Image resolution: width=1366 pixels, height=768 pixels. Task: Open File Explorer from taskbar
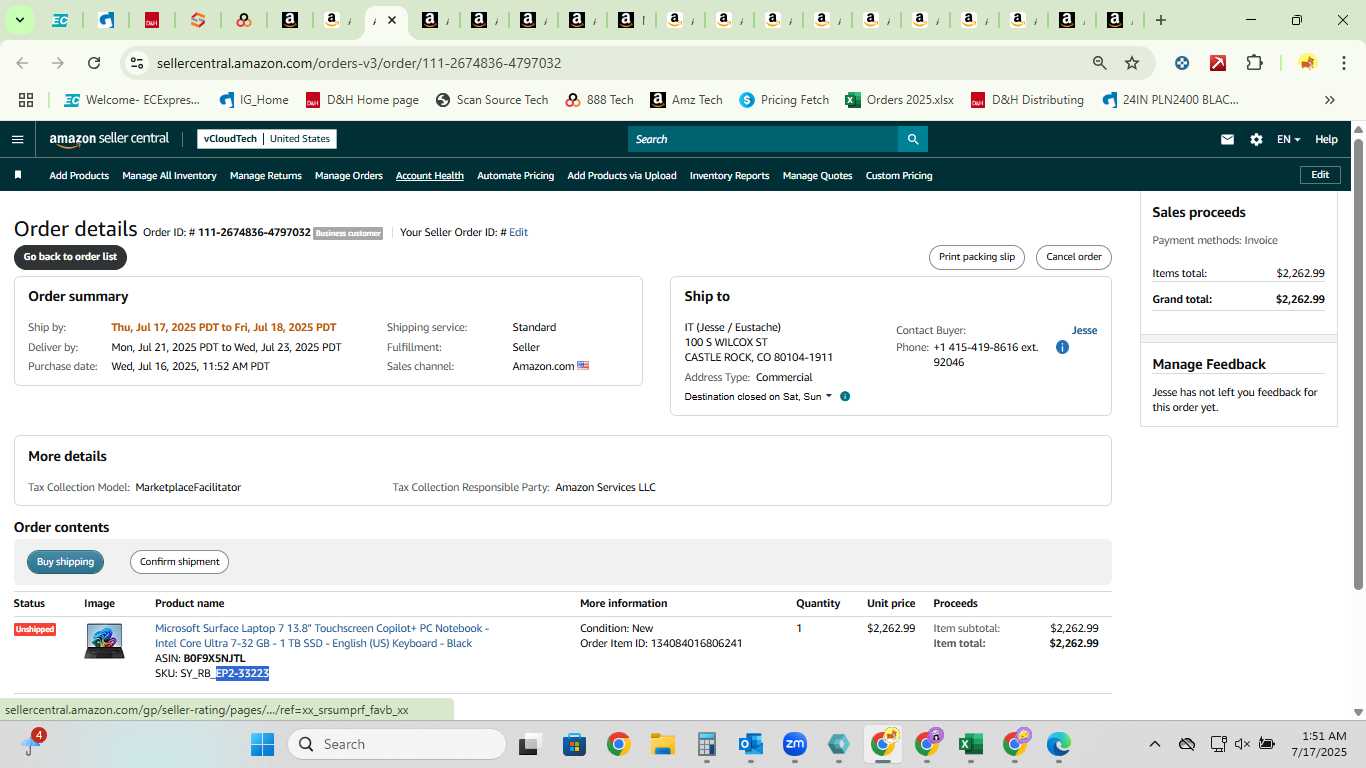[x=662, y=744]
